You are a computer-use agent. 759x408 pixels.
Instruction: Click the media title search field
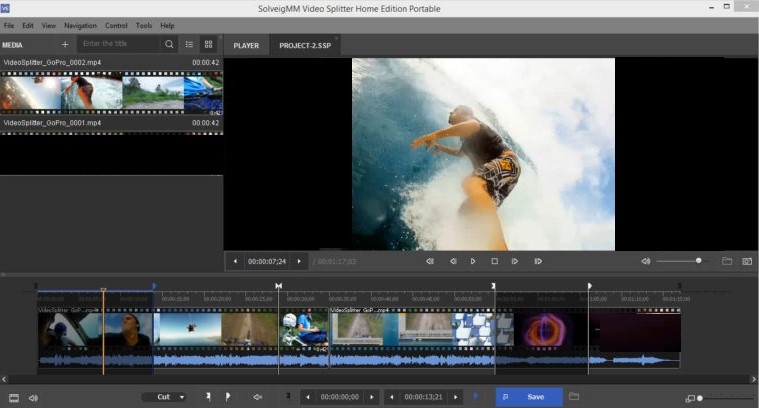pyautogui.click(x=119, y=44)
